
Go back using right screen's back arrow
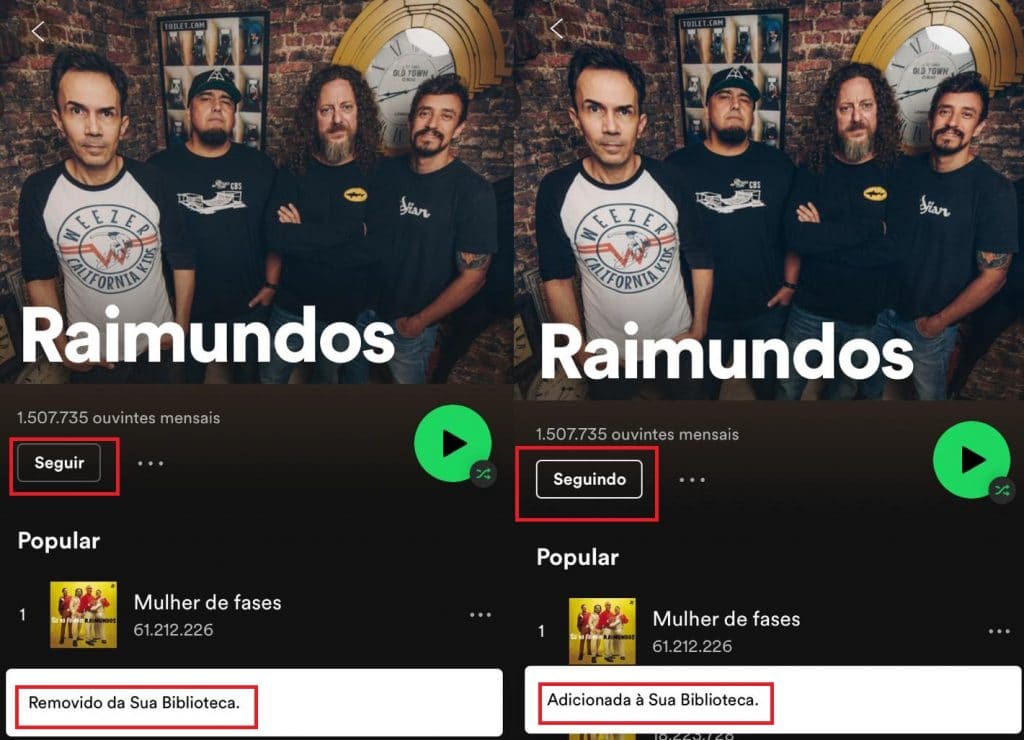pyautogui.click(x=556, y=28)
